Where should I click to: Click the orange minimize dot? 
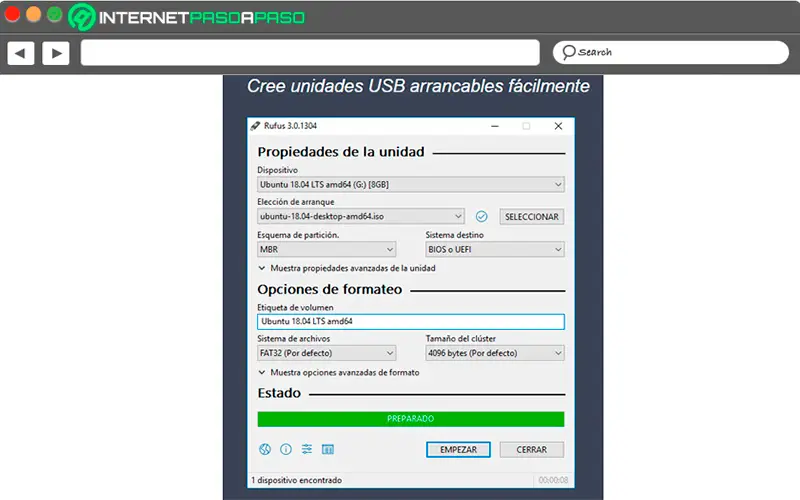pyautogui.click(x=33, y=14)
